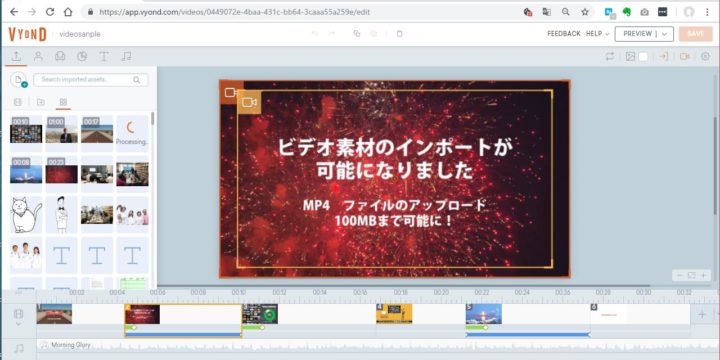This screenshot has width=720, height=360.
Task: Open the Character library tab
Action: coord(38,56)
